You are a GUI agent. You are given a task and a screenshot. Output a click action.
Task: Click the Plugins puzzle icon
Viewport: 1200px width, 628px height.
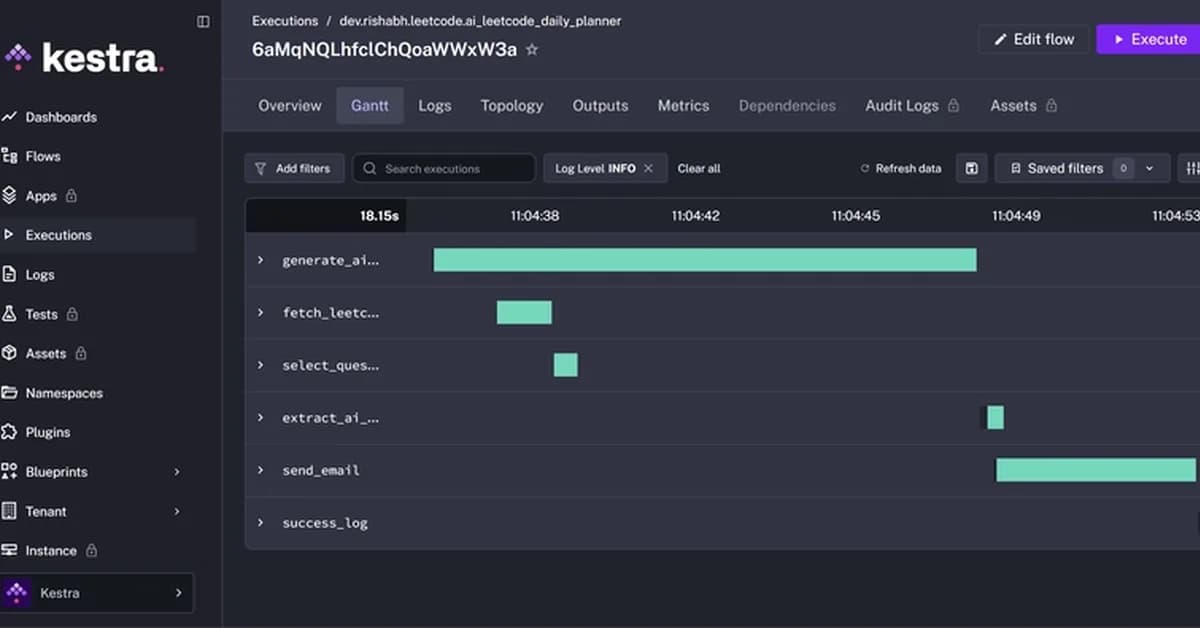9,432
